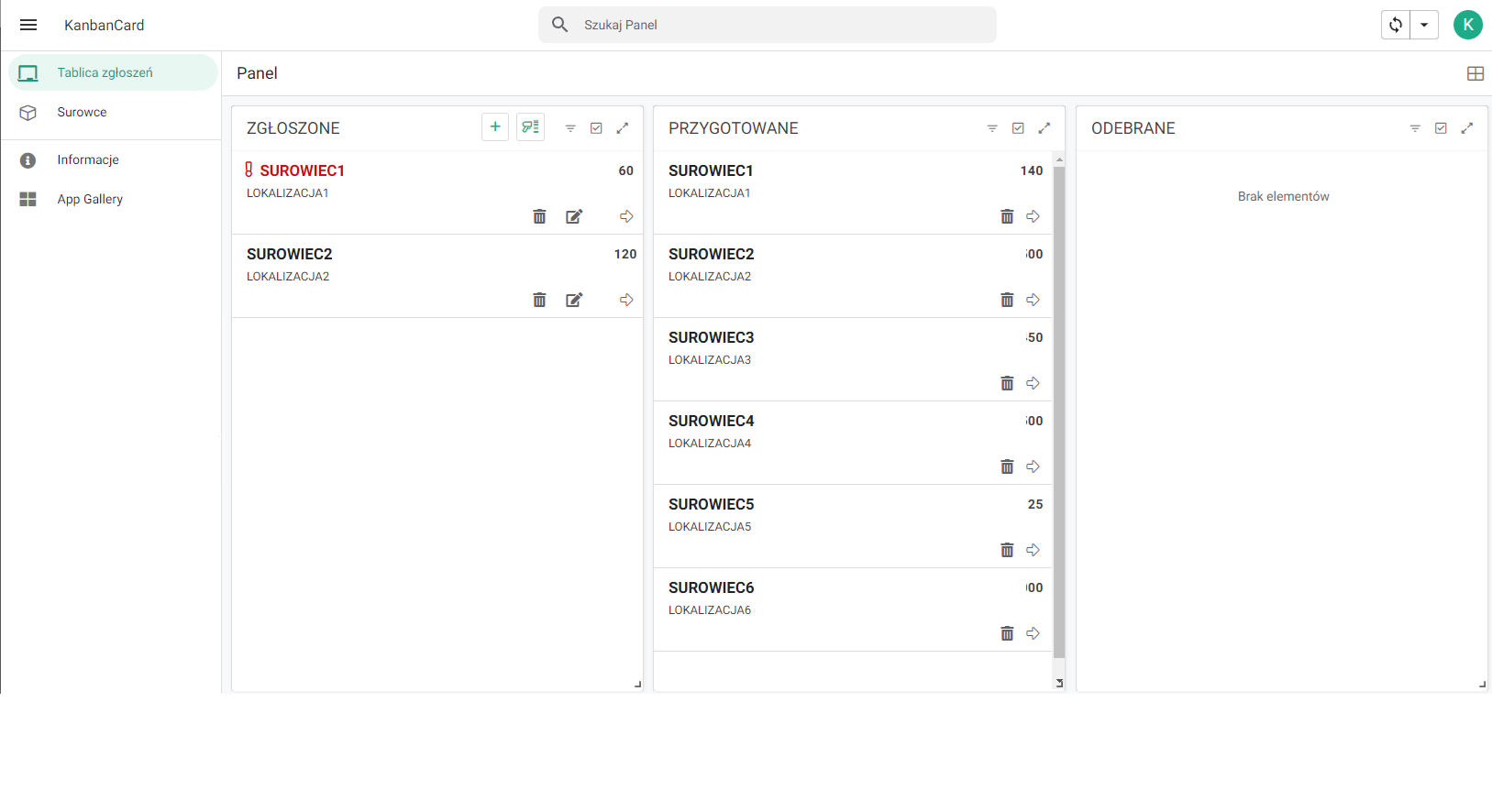Open filter options for ODEBRANE column
The image size is (1492, 812).
1415,128
